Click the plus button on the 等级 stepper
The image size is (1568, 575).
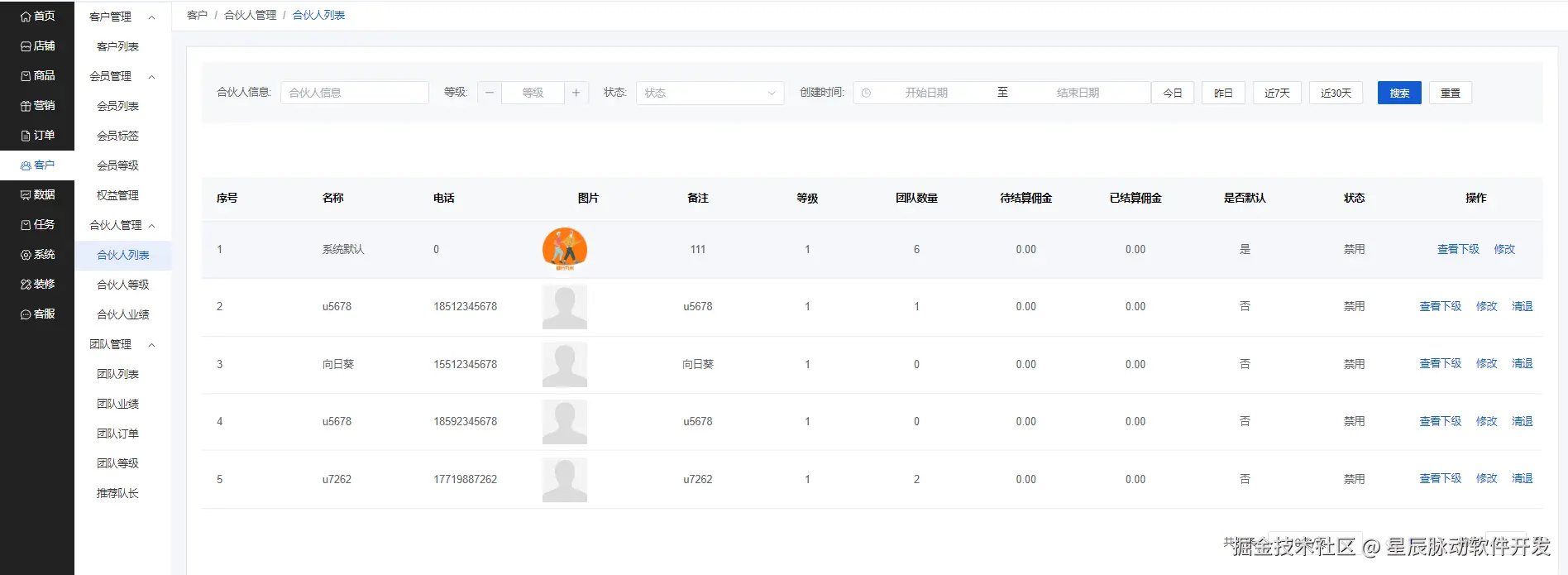576,93
